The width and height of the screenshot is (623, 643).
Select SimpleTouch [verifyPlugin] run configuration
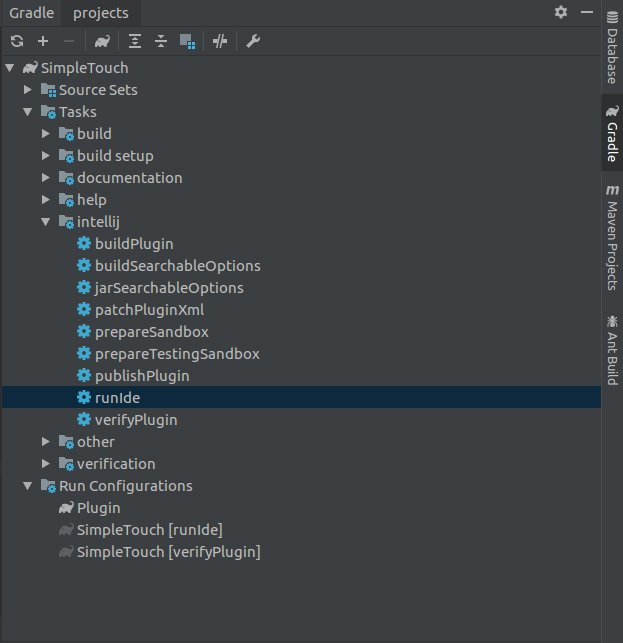click(169, 552)
